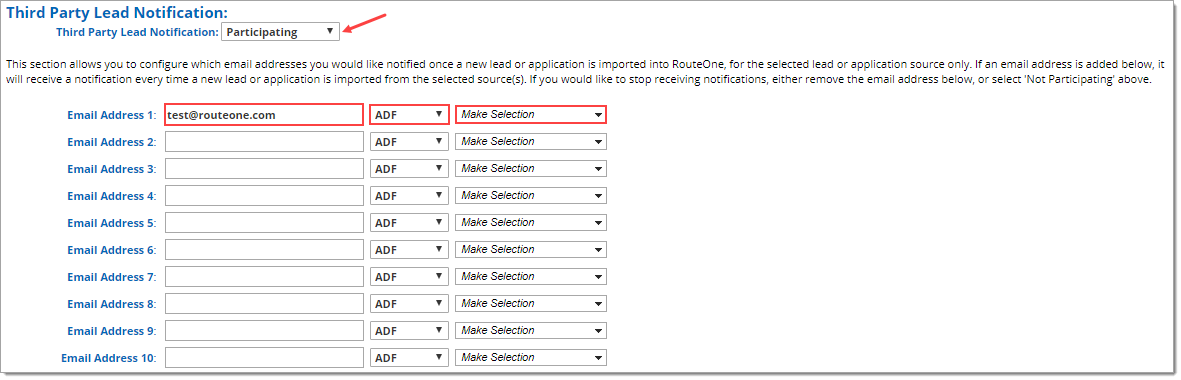Select the ADF dropdown for Email Address 5

pyautogui.click(x=410, y=223)
